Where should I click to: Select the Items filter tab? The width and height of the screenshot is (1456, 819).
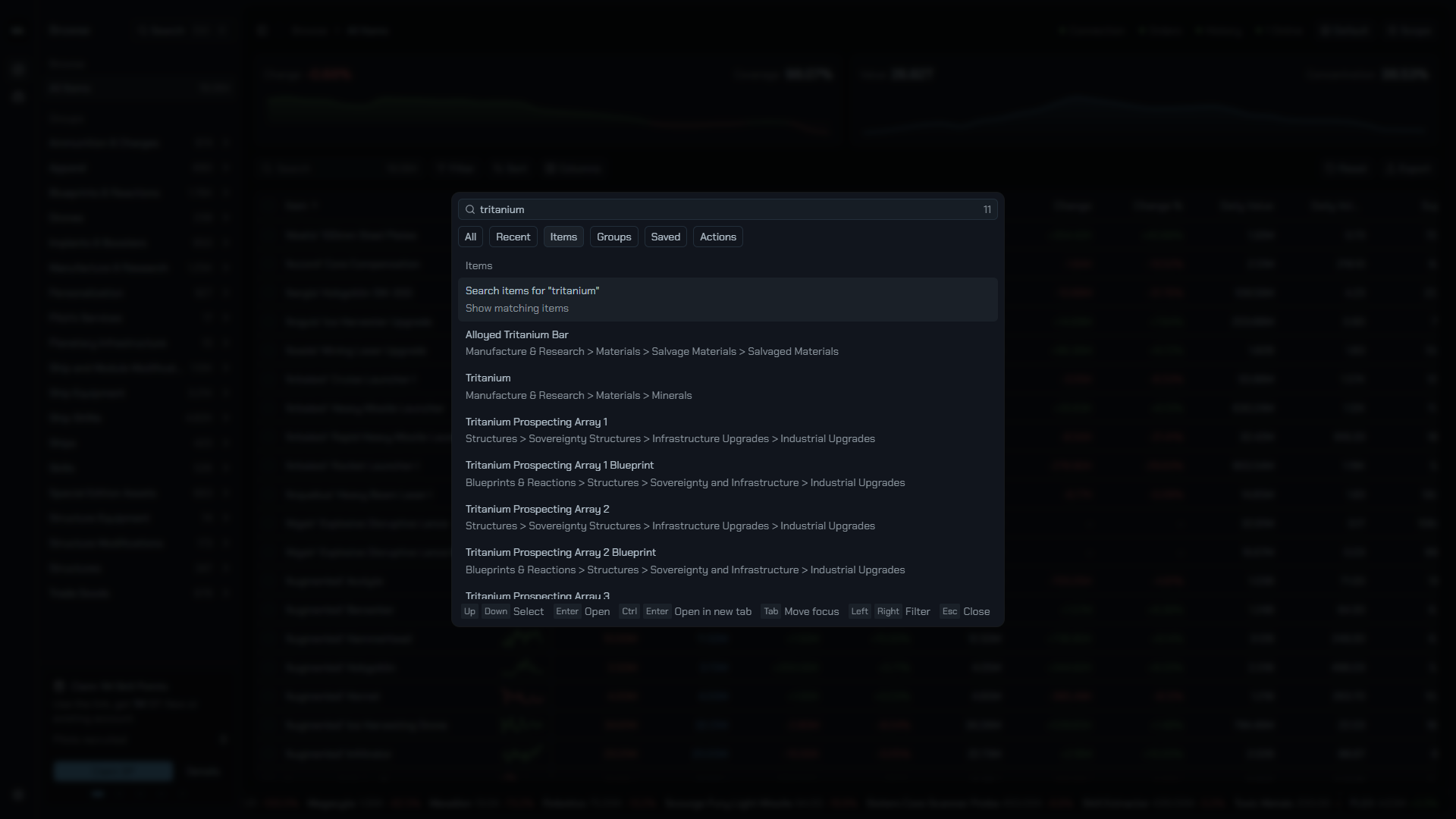point(563,237)
